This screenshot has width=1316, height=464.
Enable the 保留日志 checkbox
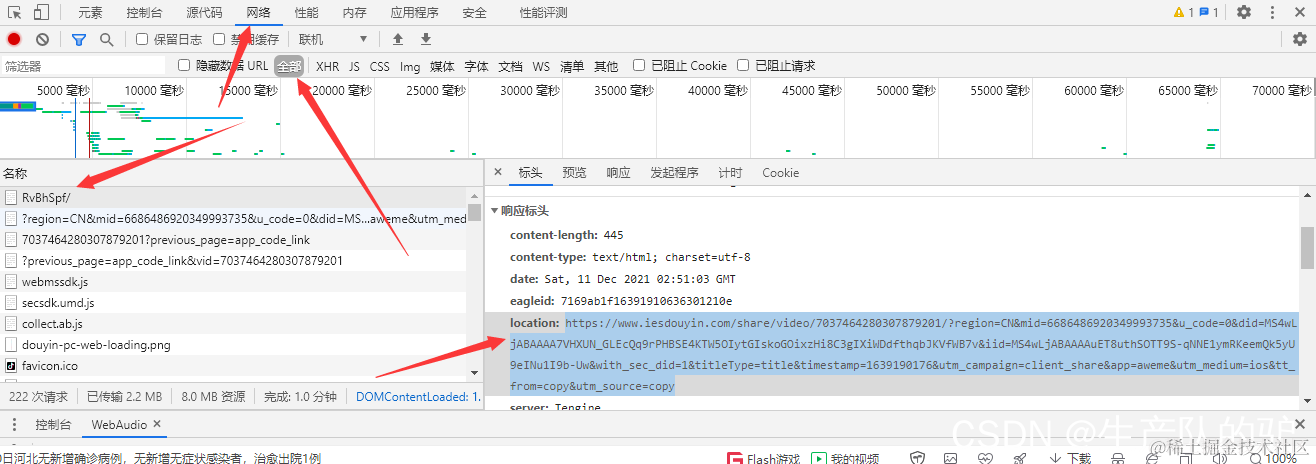click(142, 39)
